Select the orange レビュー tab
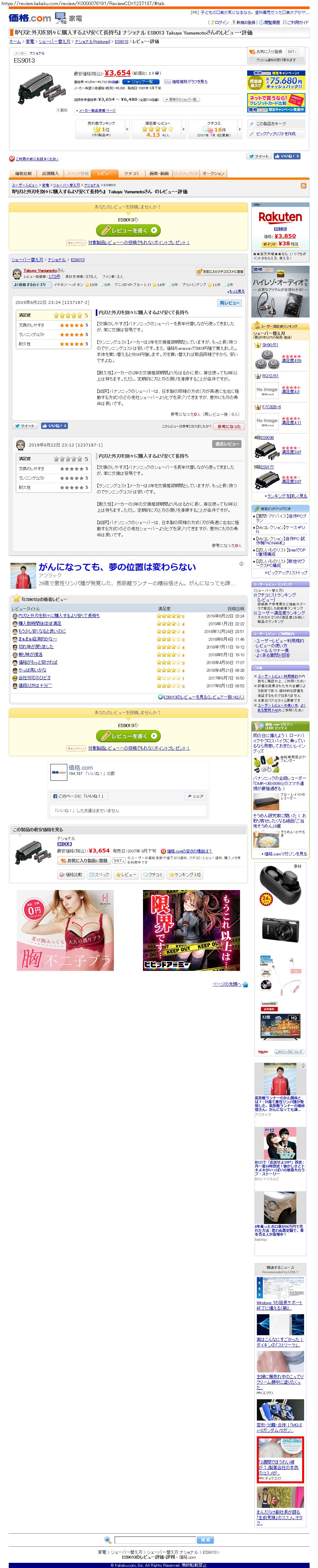 click(x=105, y=174)
